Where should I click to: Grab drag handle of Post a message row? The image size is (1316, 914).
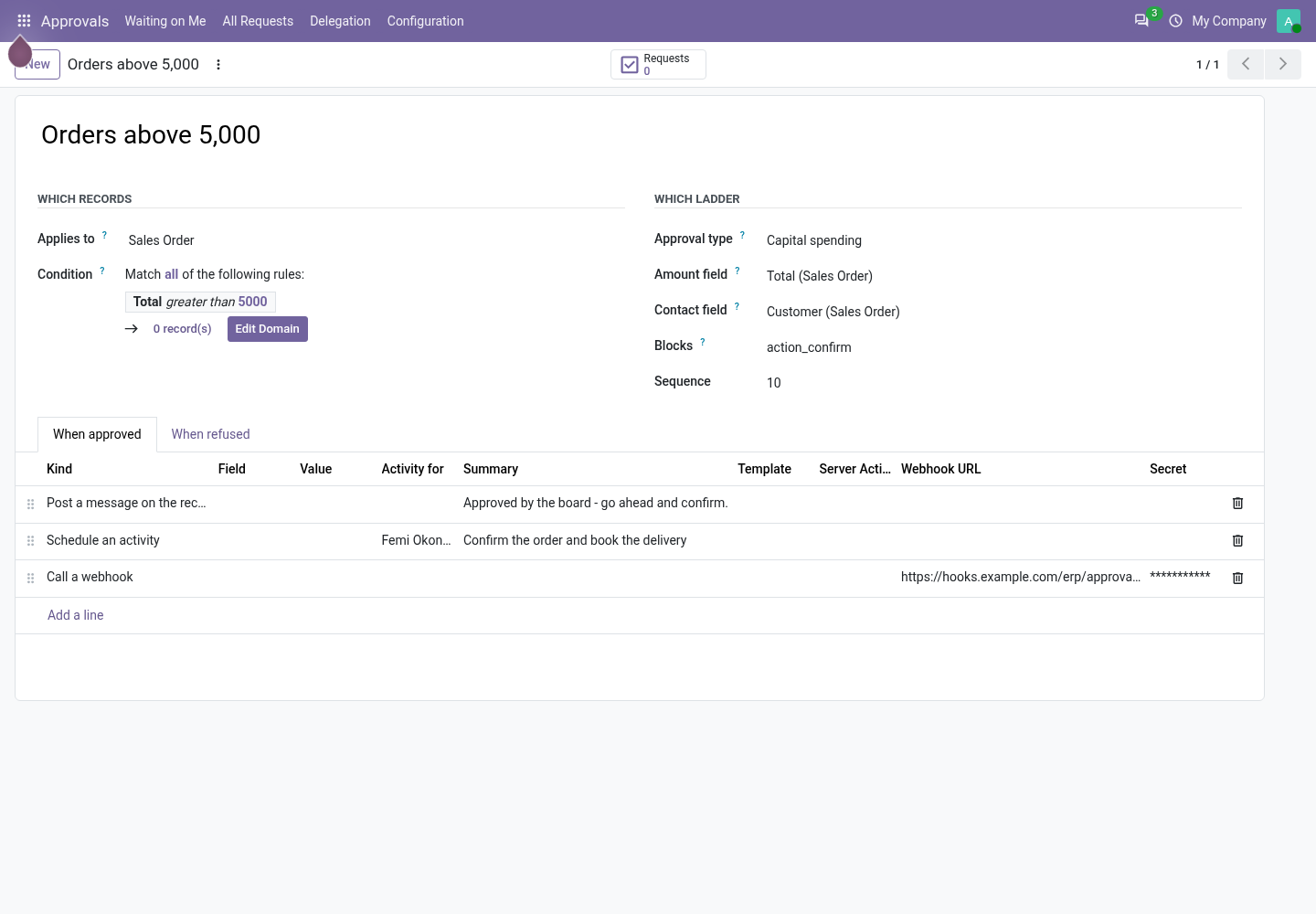point(30,504)
